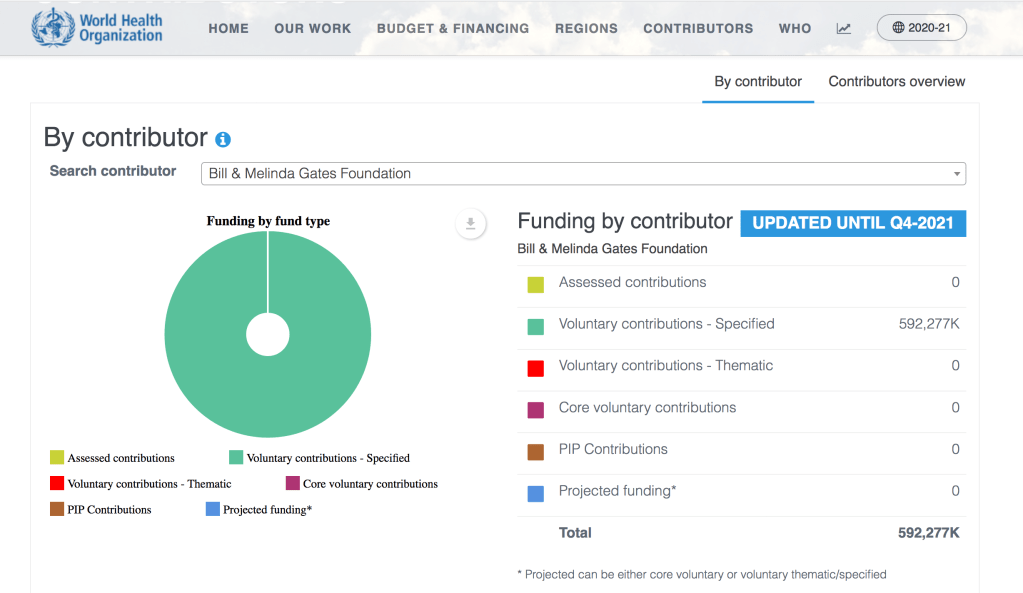Go to the Home page link
The width and height of the screenshot is (1023, 593).
(228, 29)
